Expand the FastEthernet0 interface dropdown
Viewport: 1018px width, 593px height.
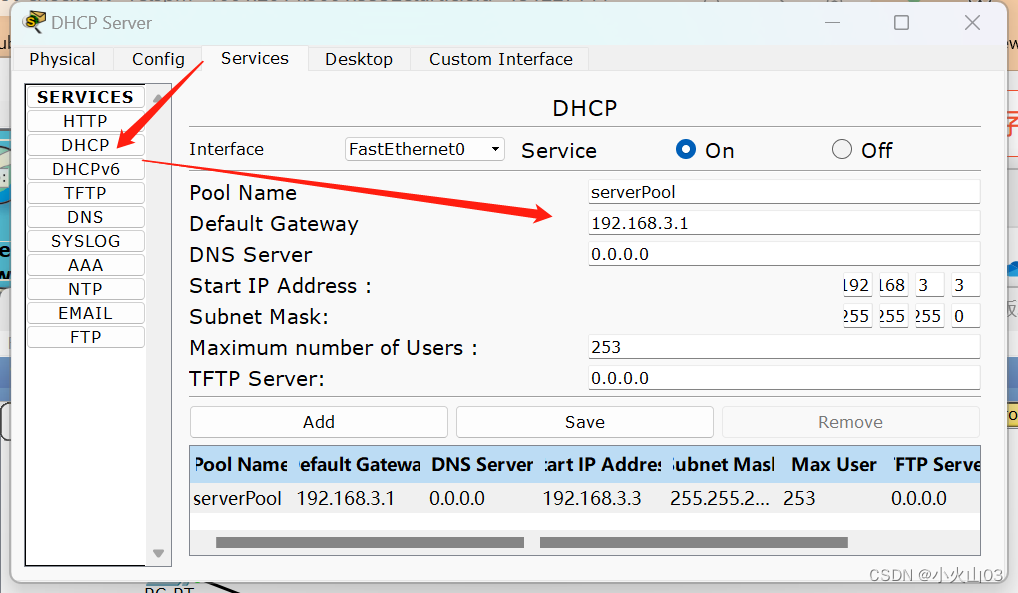[425, 149]
